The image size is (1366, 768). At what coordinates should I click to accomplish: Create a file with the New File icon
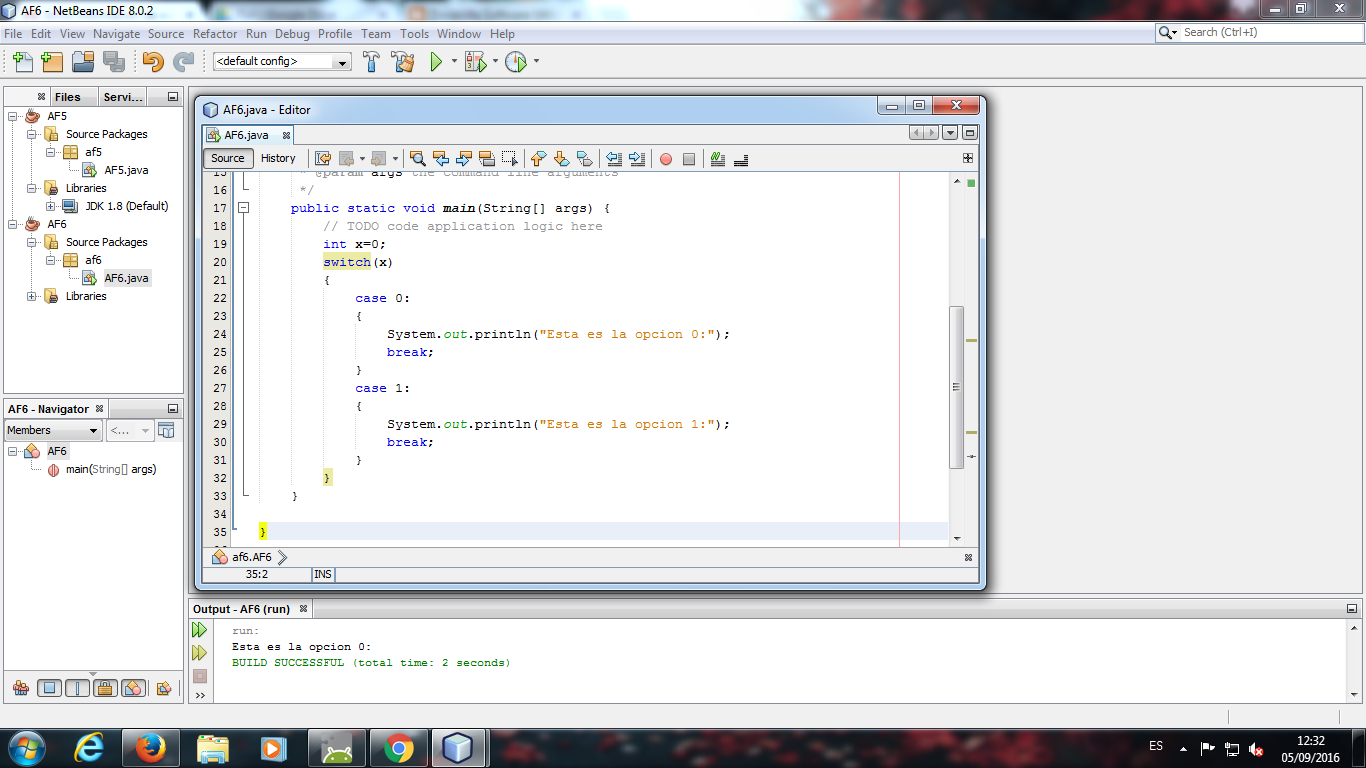(x=22, y=61)
